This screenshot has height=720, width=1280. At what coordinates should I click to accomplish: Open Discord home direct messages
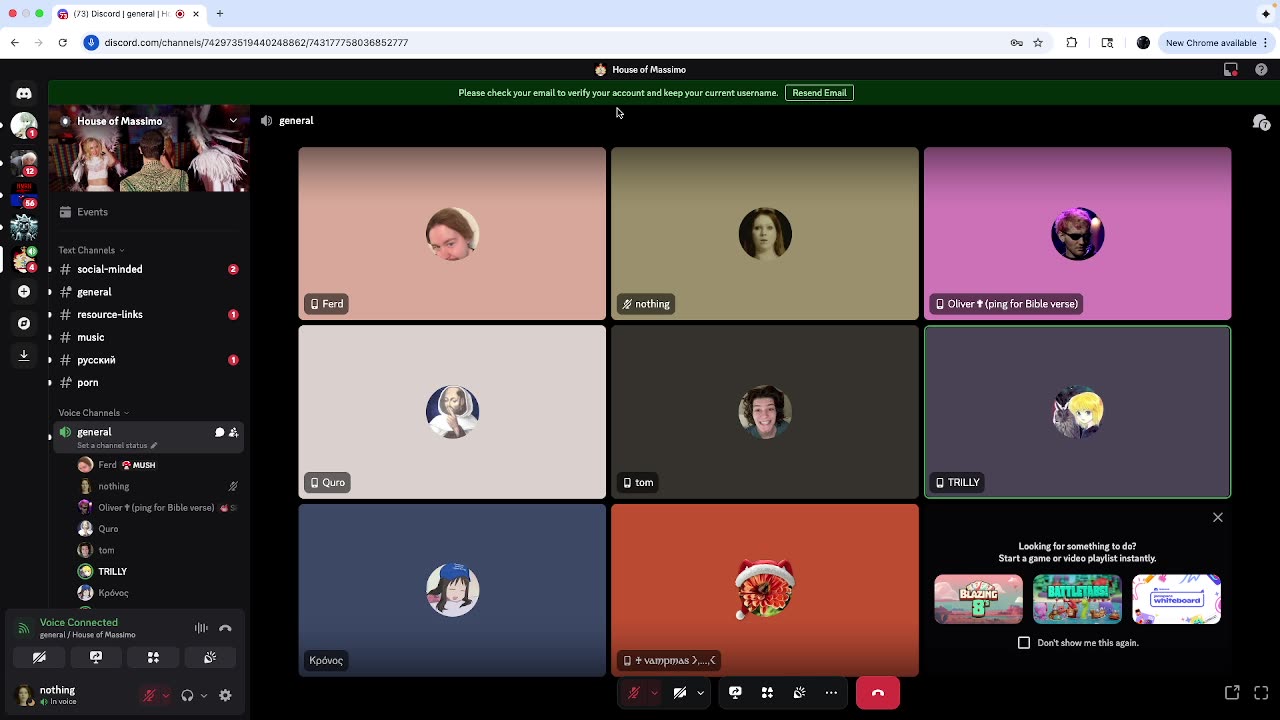pyautogui.click(x=24, y=93)
